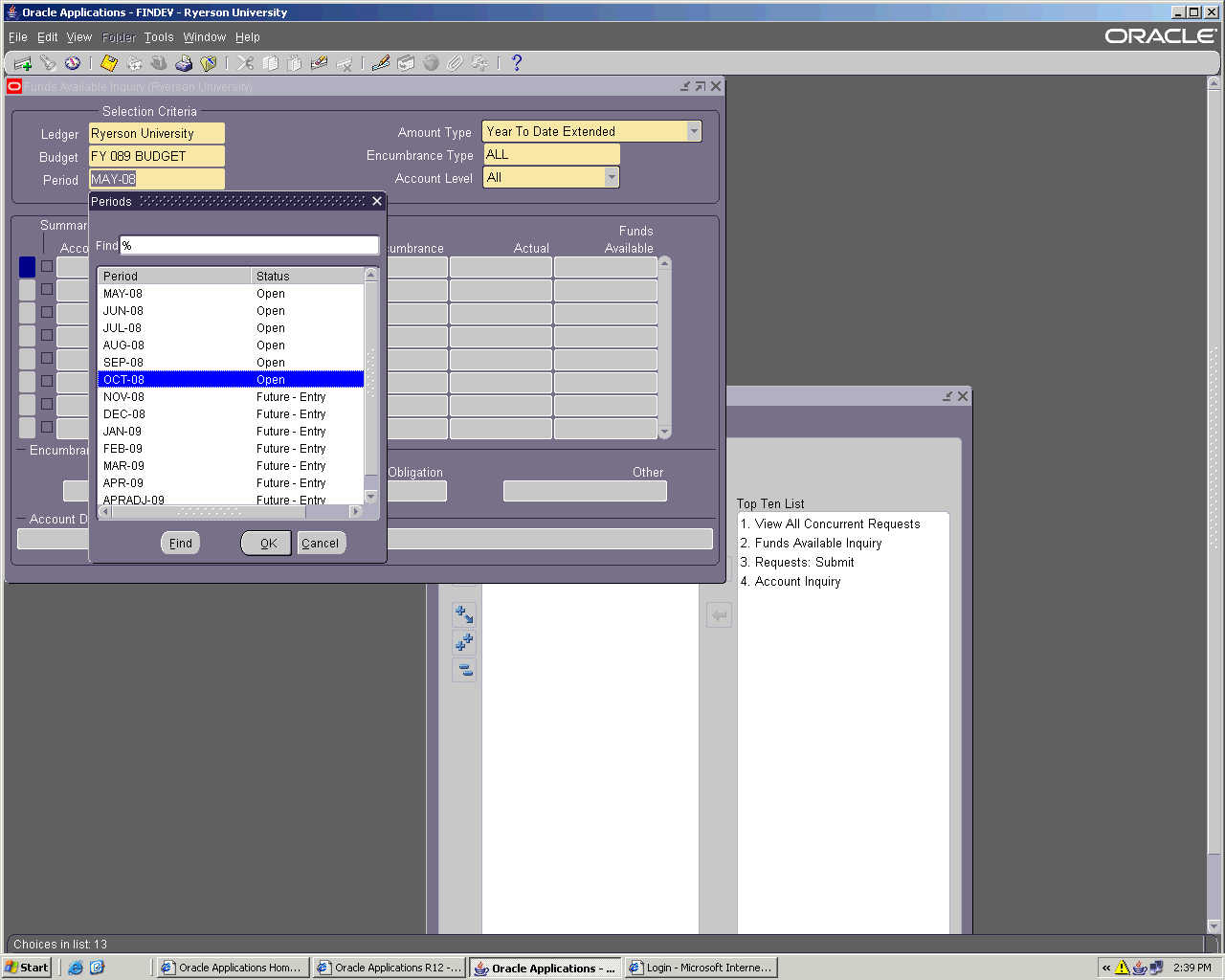Click the Edit Field pencil icon
The width and height of the screenshot is (1225, 980).
(381, 63)
